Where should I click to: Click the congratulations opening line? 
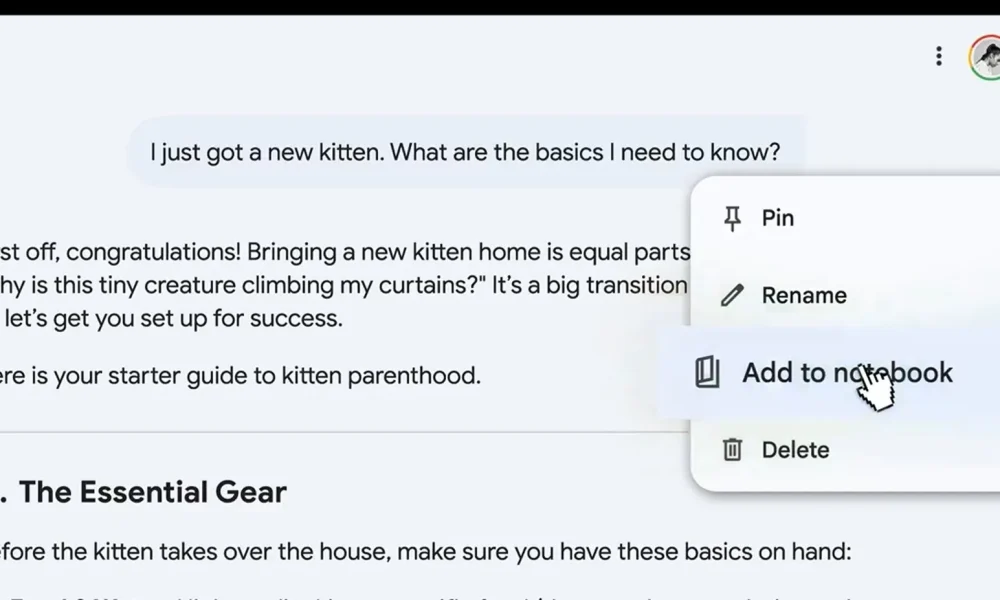pos(345,251)
